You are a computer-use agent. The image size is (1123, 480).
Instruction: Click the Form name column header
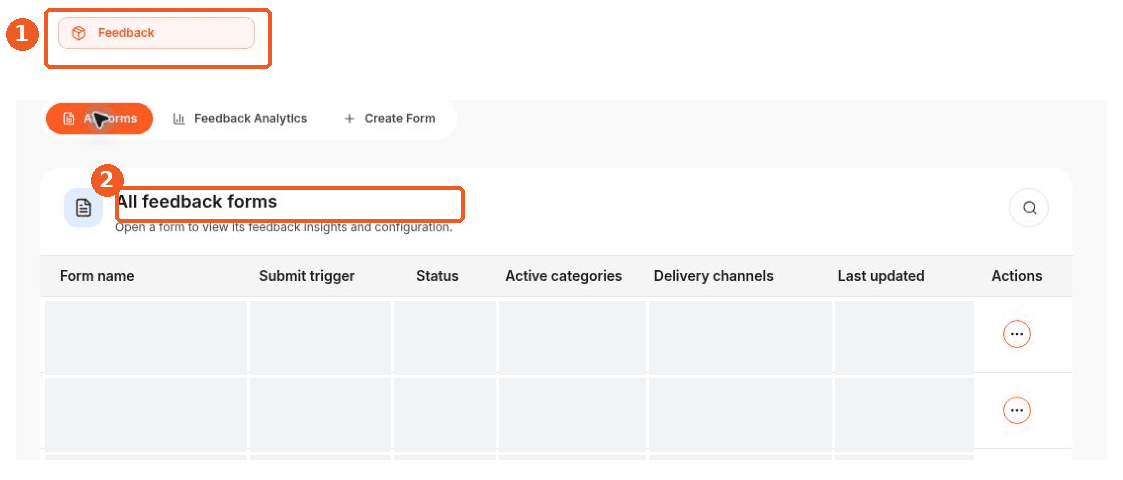coord(97,276)
